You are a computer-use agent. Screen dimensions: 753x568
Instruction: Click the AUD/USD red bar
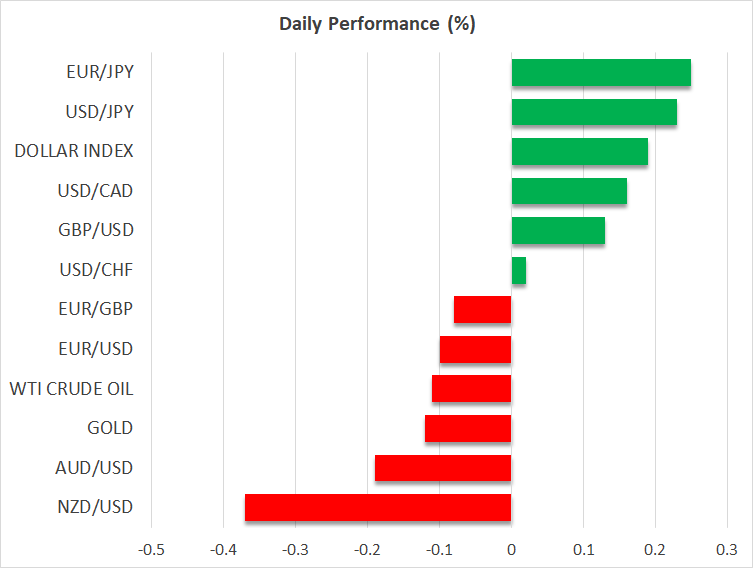coord(442,468)
